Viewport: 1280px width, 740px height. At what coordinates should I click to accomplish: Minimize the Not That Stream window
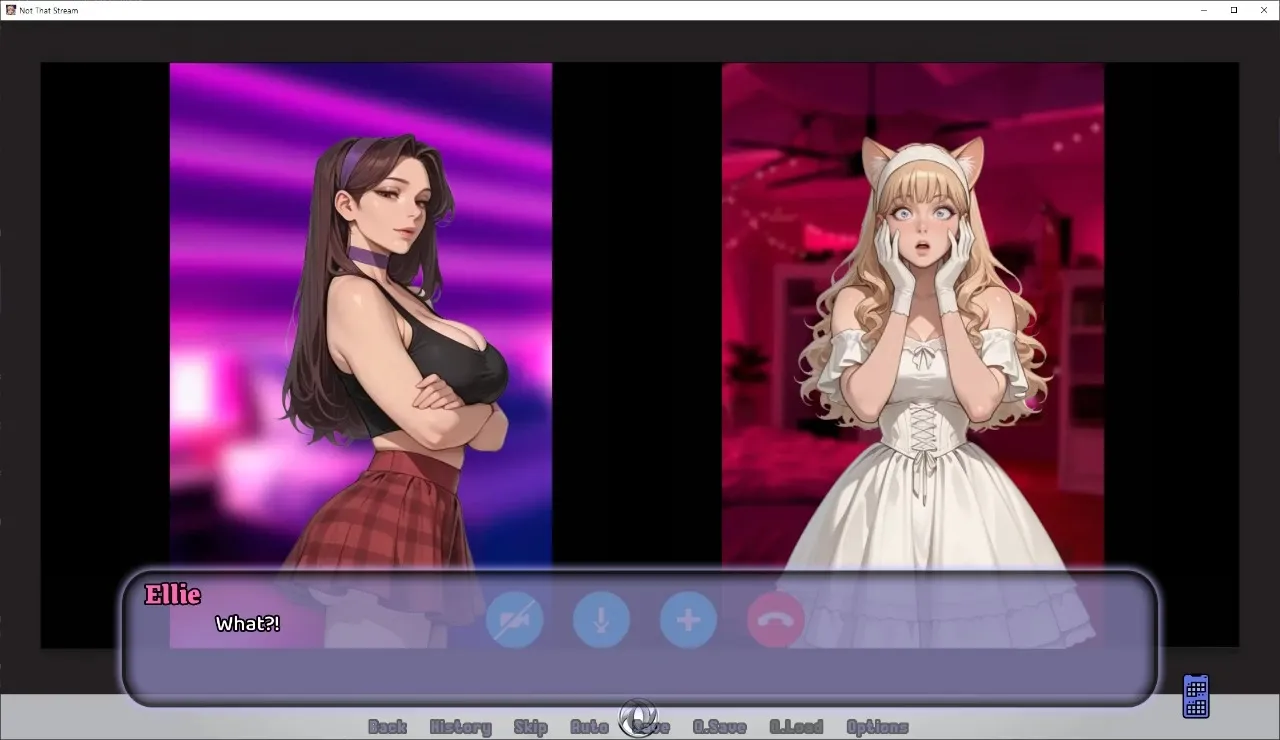(1203, 10)
